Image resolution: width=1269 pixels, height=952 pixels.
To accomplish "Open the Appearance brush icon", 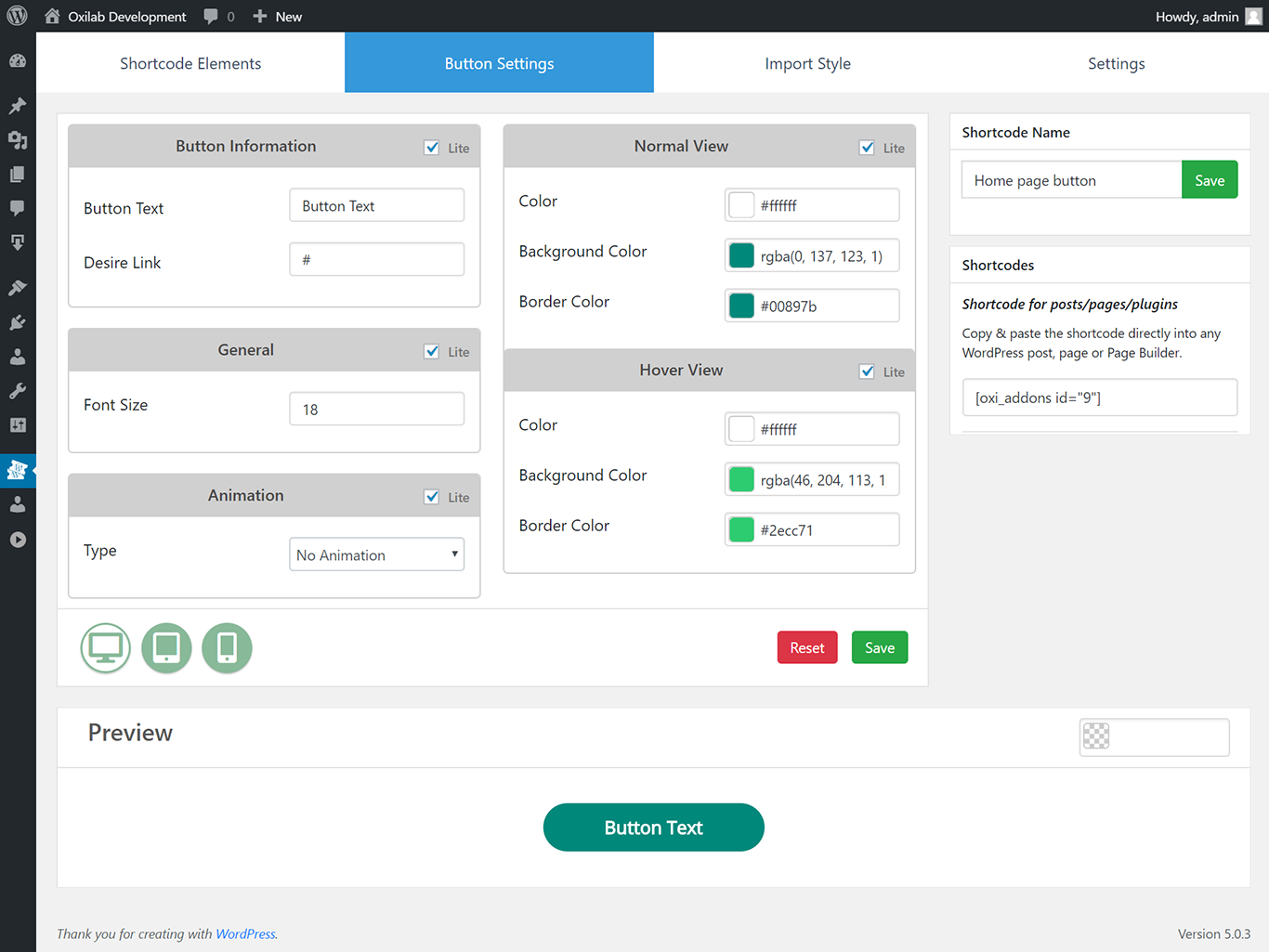I will pos(17,287).
